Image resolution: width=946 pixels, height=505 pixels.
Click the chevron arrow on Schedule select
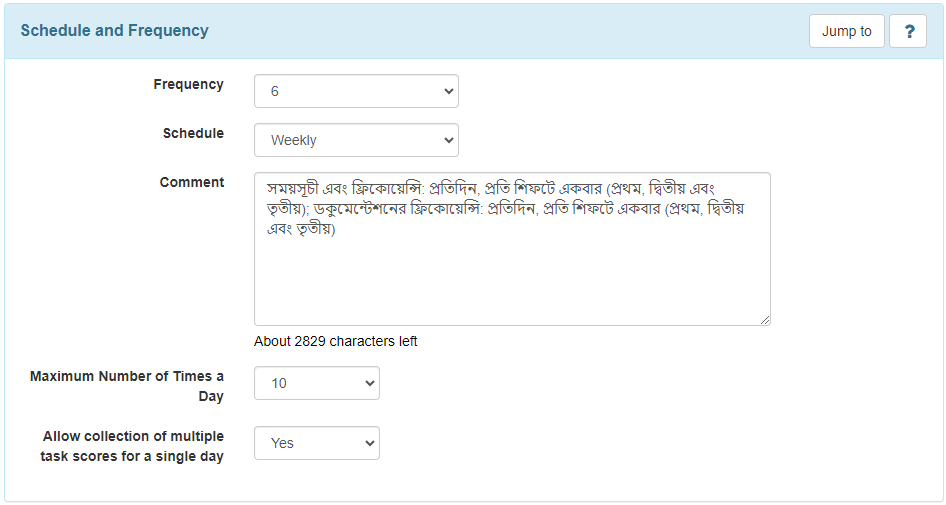click(x=448, y=140)
